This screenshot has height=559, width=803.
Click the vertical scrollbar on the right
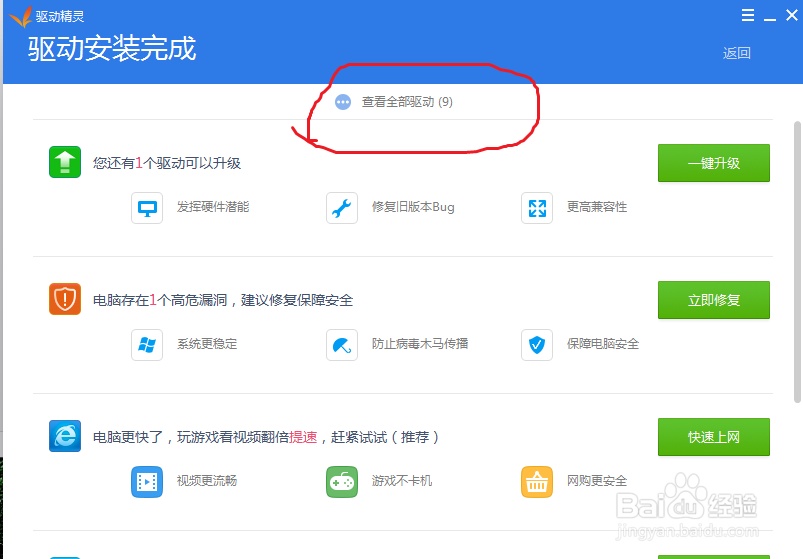[797, 262]
